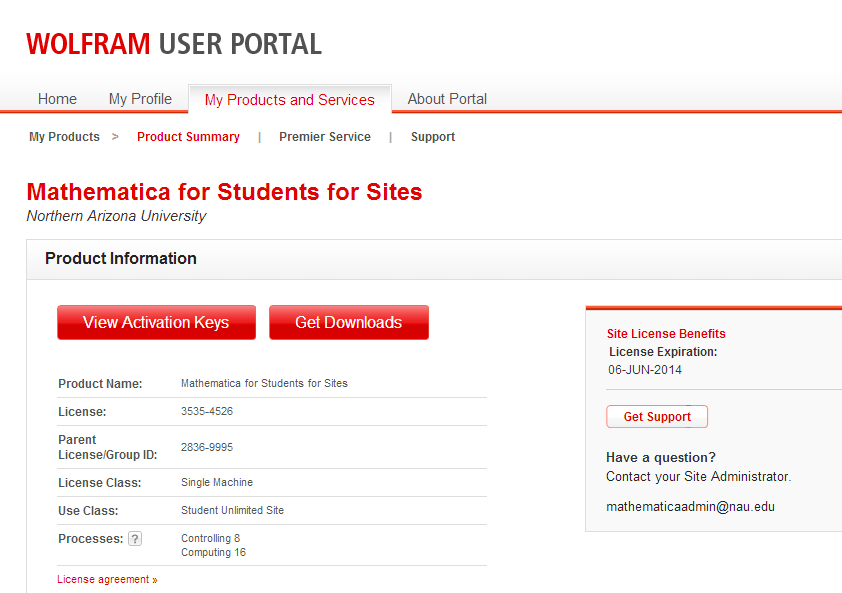Viewport: 842px width, 593px height.
Task: Open the License agreement link
Action: (107, 579)
